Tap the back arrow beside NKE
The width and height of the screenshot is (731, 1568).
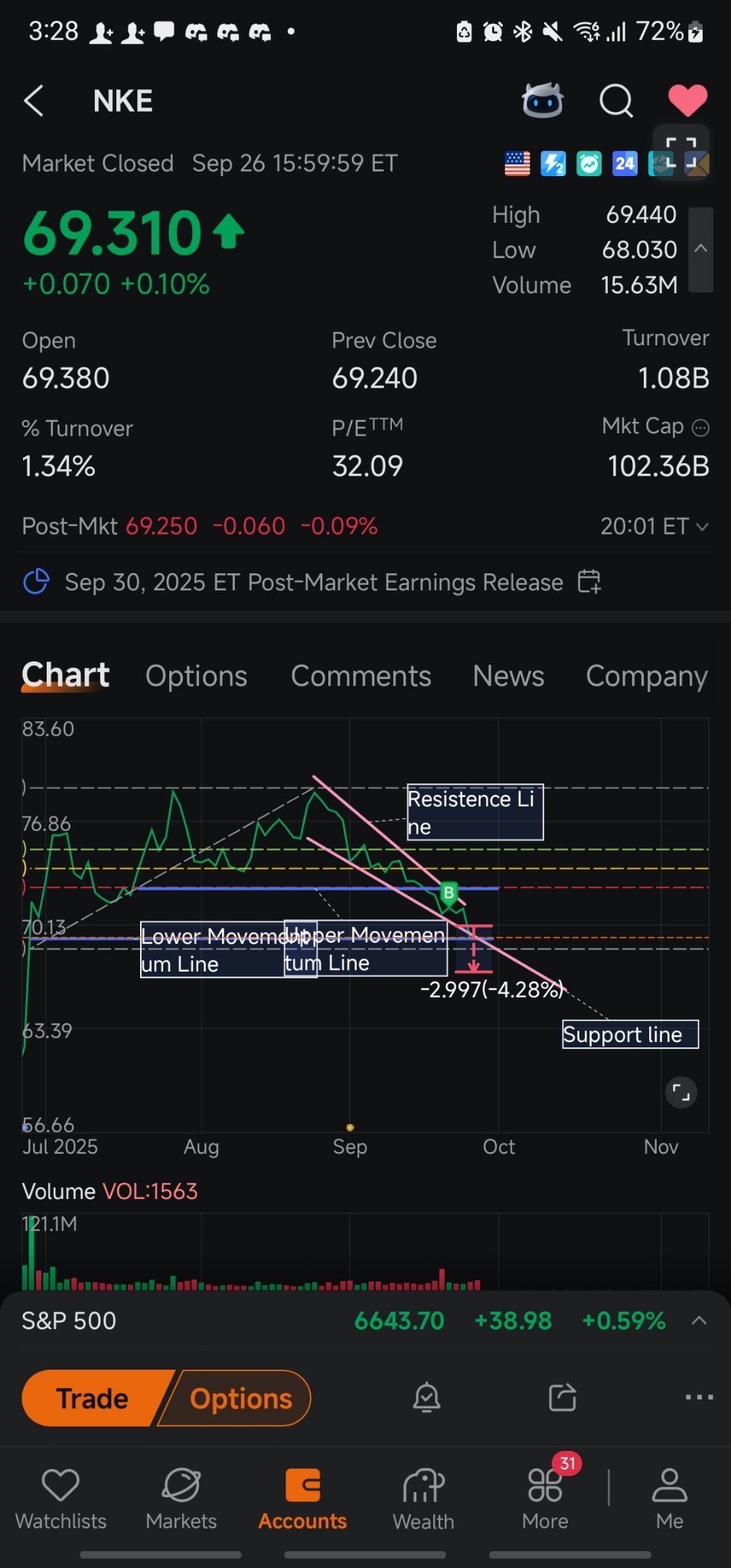coord(34,101)
